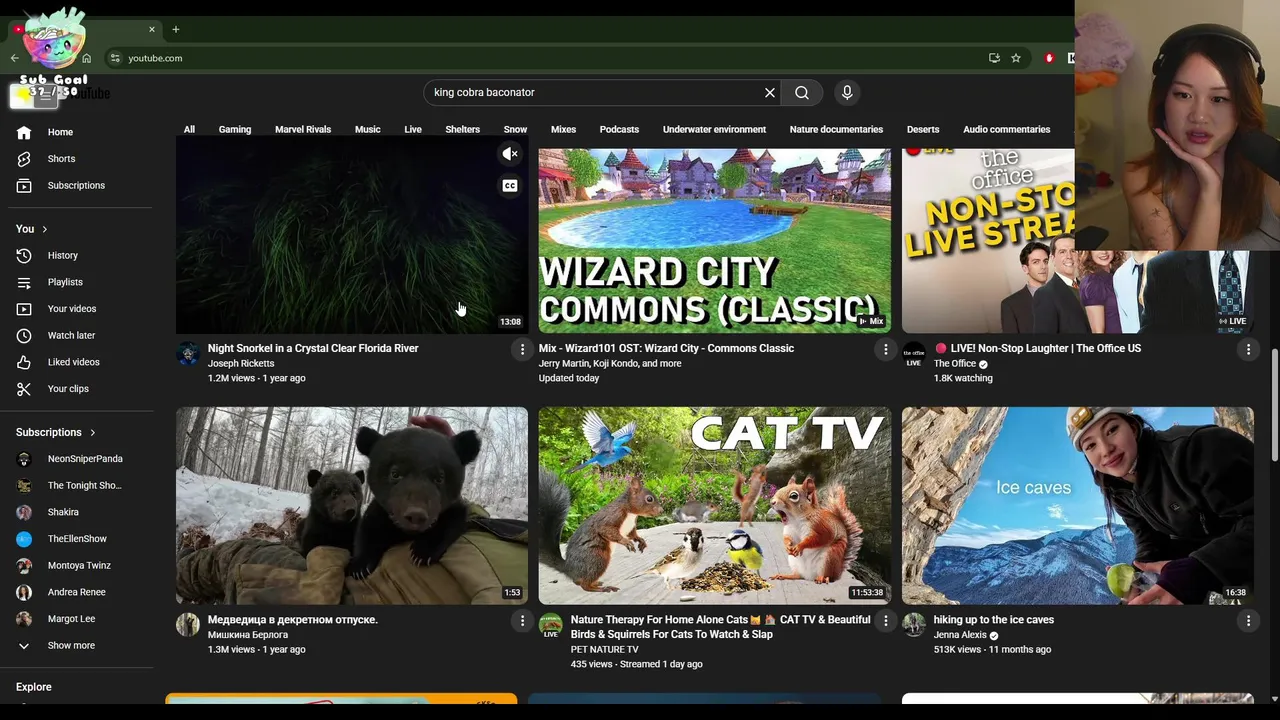Open options menu for Wizard101 OST mix
The height and width of the screenshot is (720, 1280).
tap(885, 349)
